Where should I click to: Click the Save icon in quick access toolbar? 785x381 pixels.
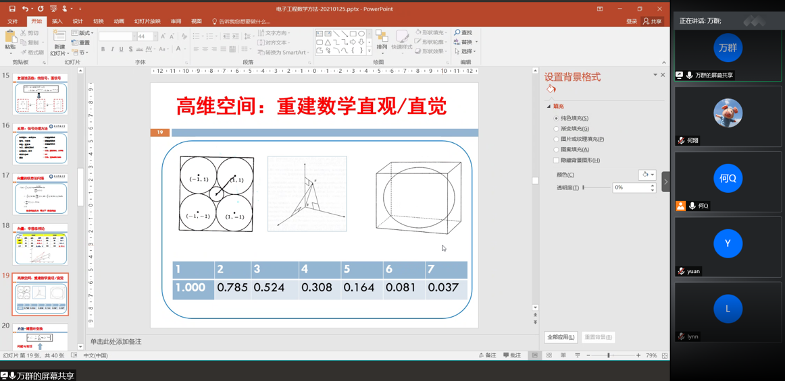[12, 9]
